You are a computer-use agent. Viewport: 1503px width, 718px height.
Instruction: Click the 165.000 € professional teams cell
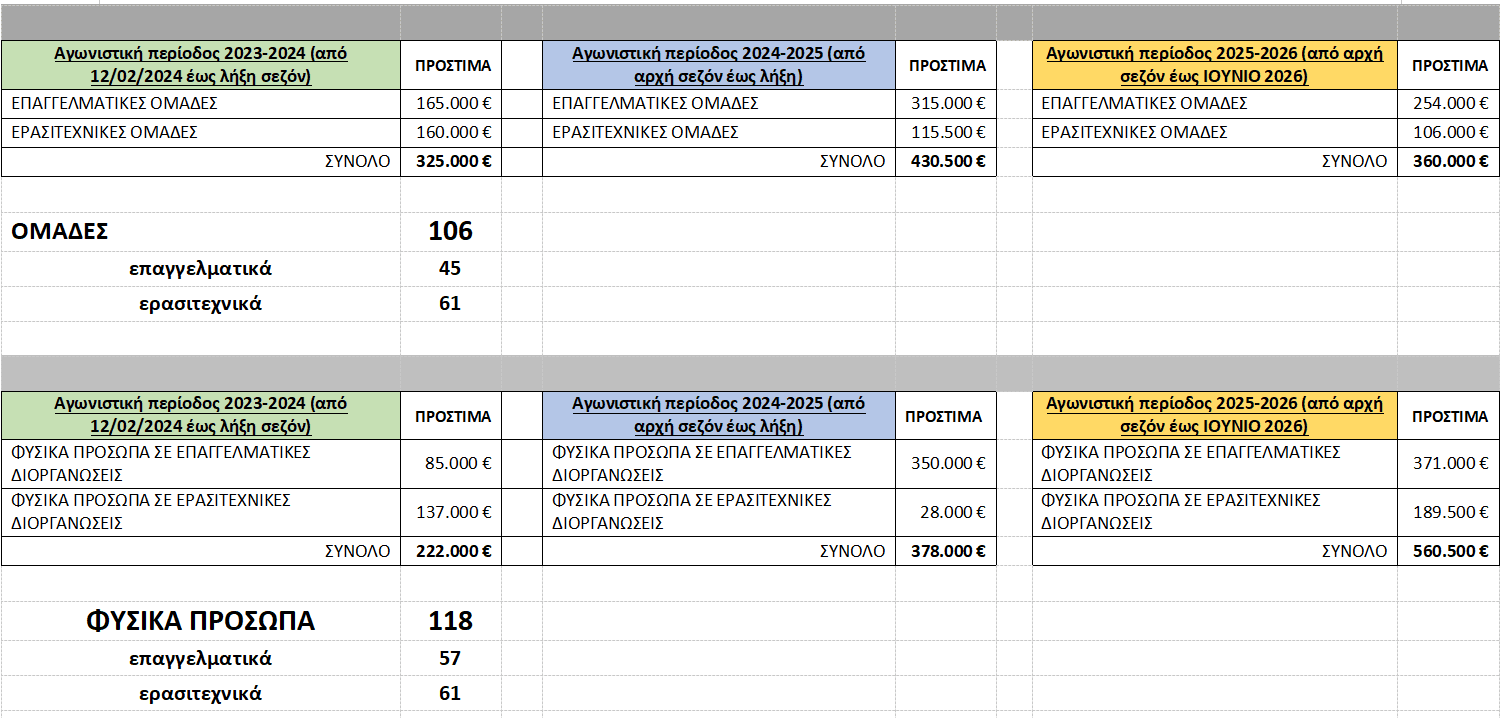451,103
